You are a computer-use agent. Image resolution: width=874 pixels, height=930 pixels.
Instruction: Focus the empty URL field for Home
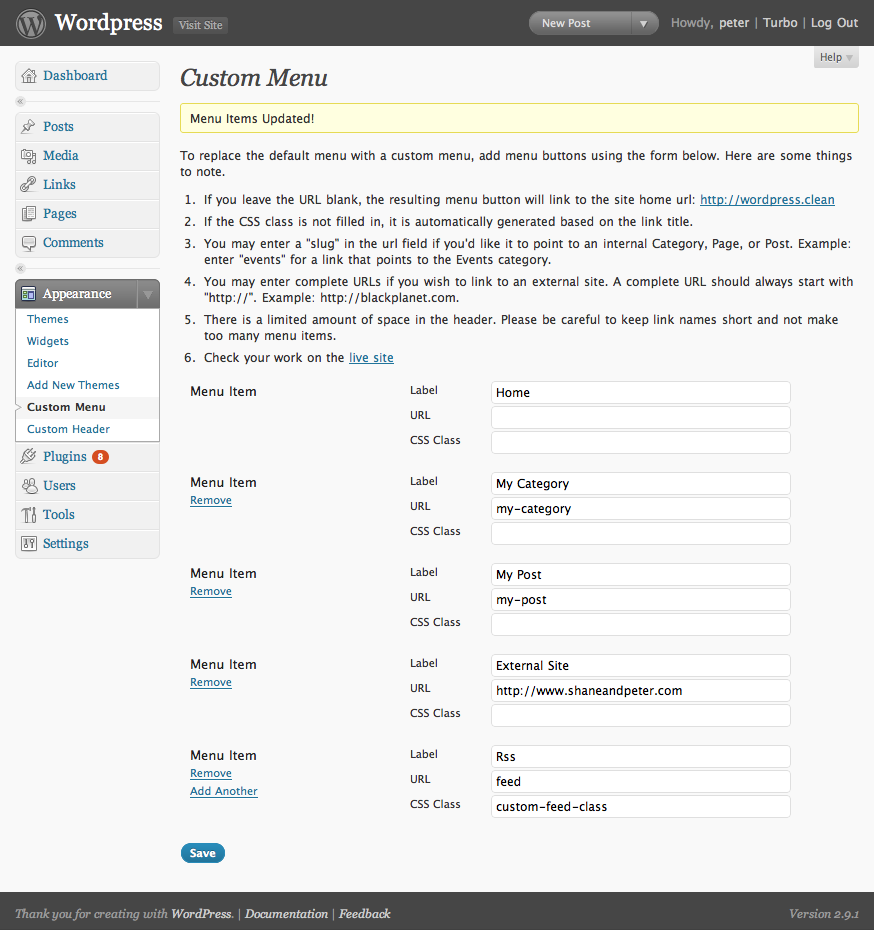pos(640,418)
